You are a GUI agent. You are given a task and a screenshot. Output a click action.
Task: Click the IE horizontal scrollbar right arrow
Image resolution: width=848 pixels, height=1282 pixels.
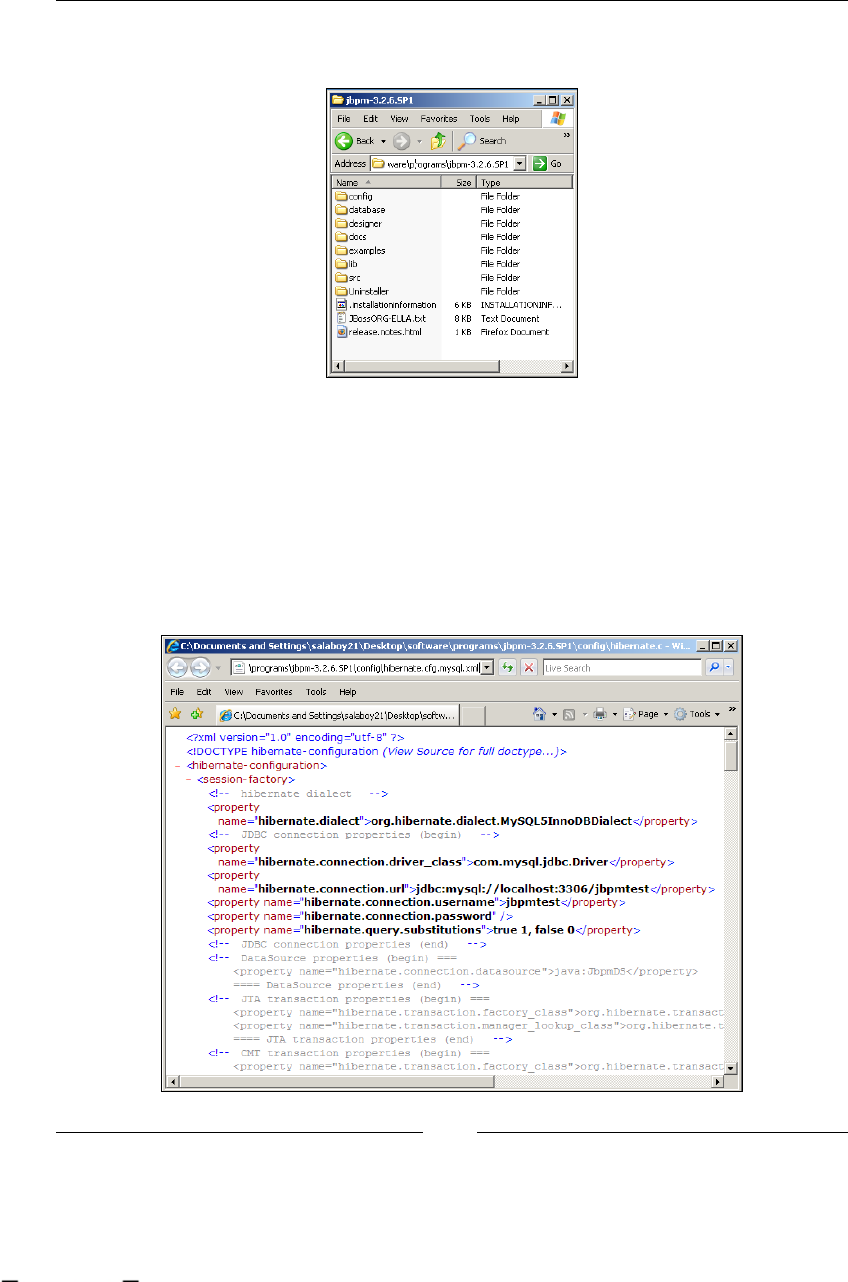717,1081
